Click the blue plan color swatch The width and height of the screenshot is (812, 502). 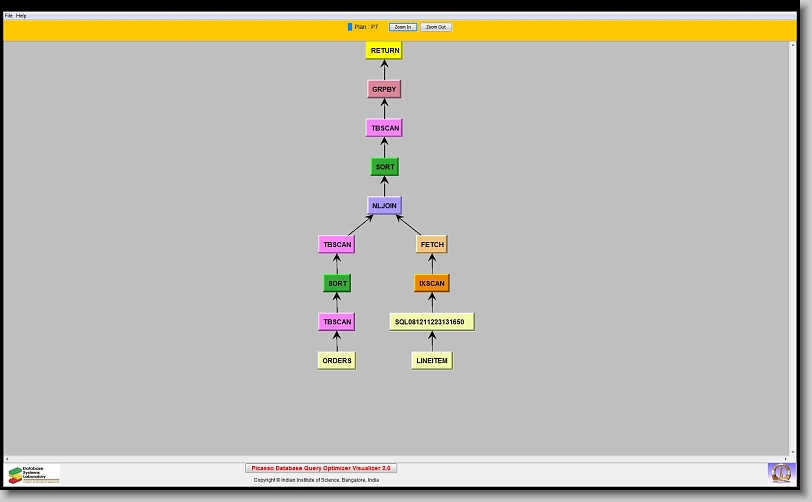point(350,27)
